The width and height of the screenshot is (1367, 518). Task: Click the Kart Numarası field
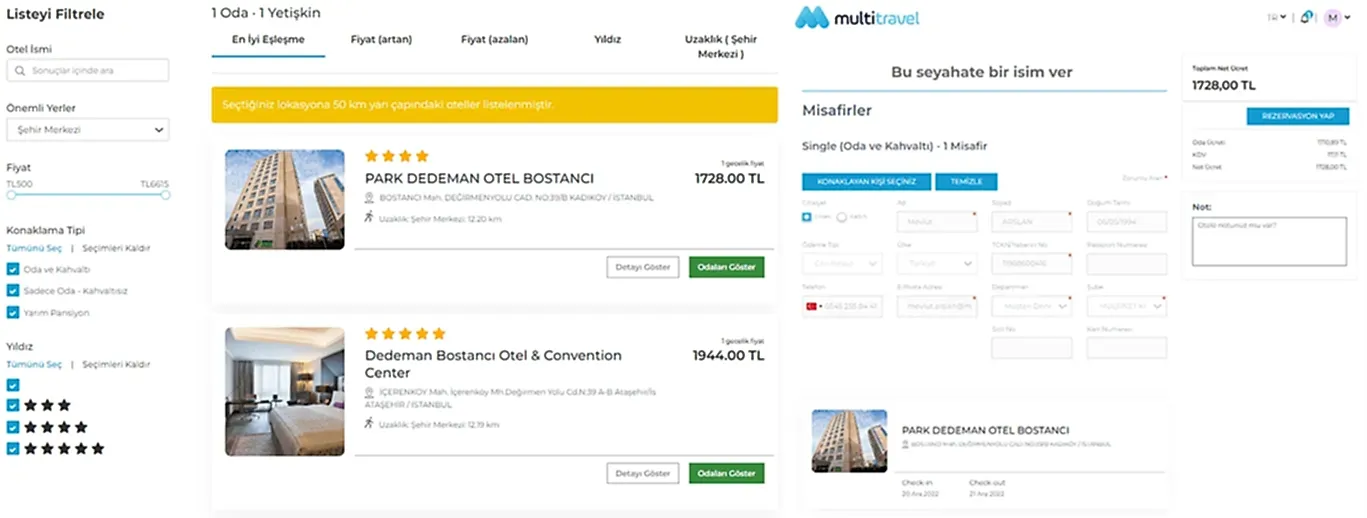pyautogui.click(x=1127, y=348)
